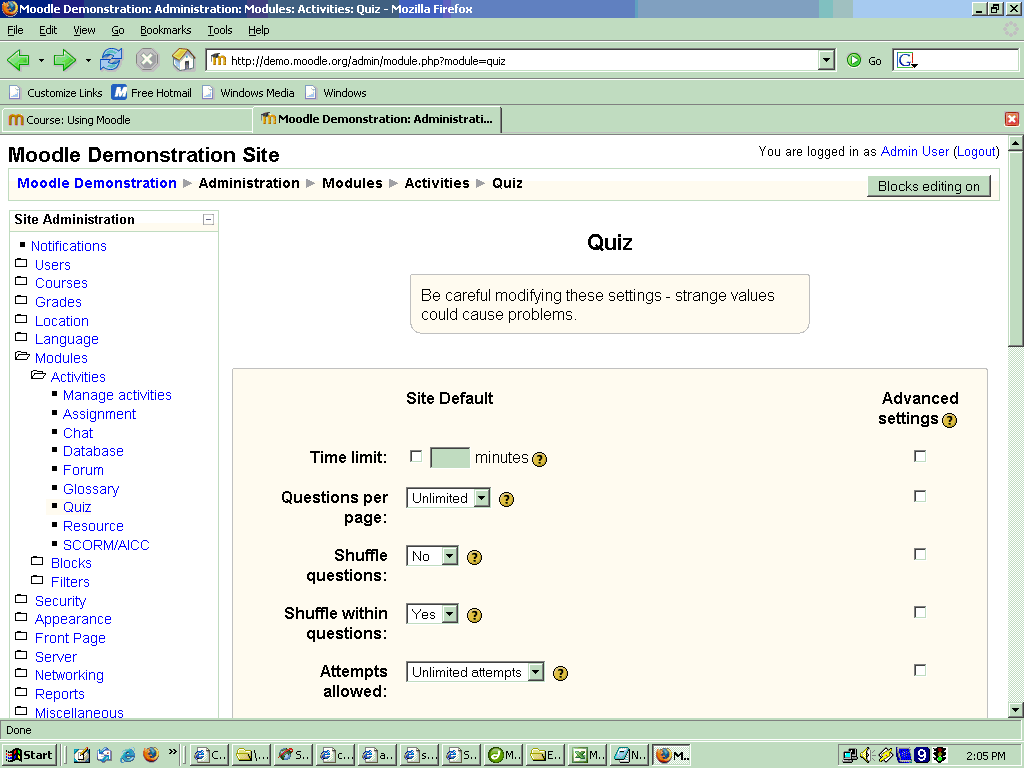Click the Start button
This screenshot has height=768, width=1024.
click(x=29, y=755)
